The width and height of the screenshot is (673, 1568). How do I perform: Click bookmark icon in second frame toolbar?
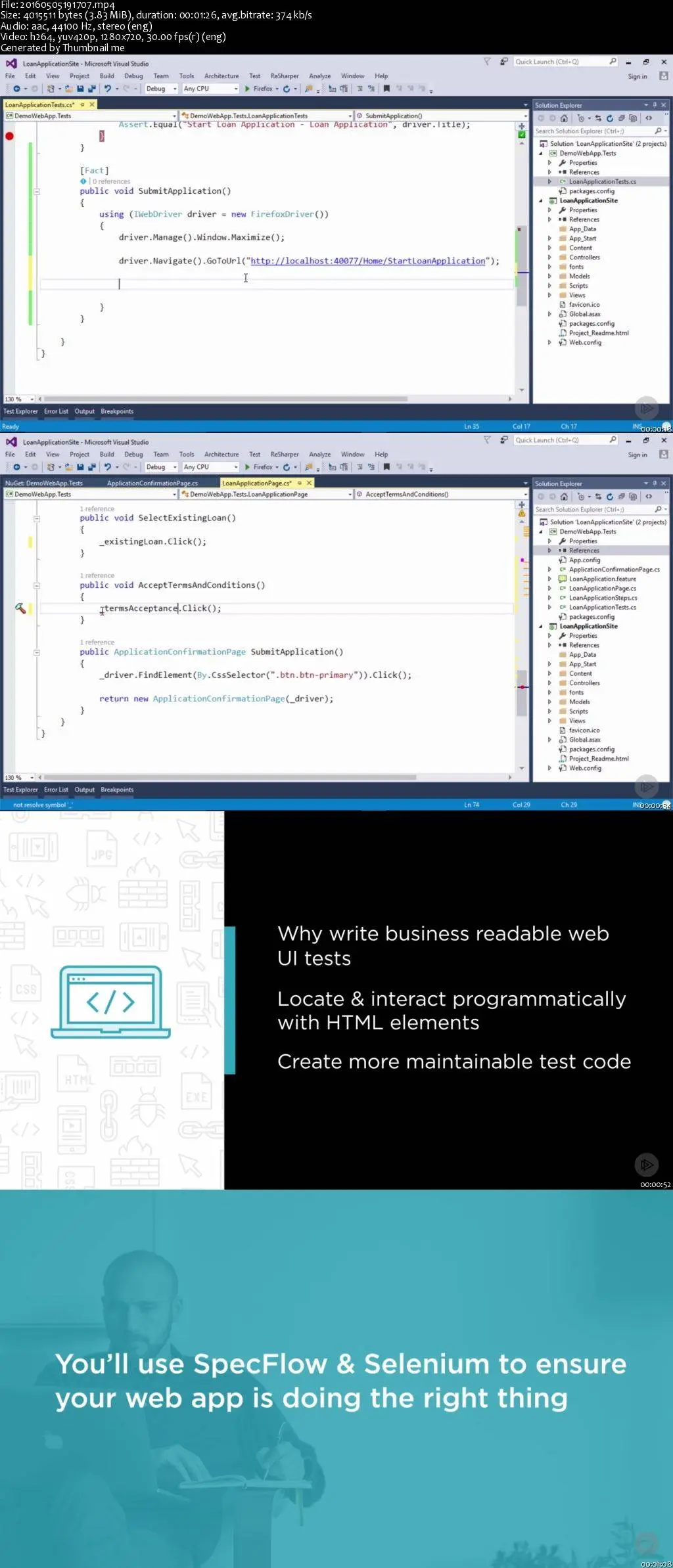pyautogui.click(x=386, y=467)
